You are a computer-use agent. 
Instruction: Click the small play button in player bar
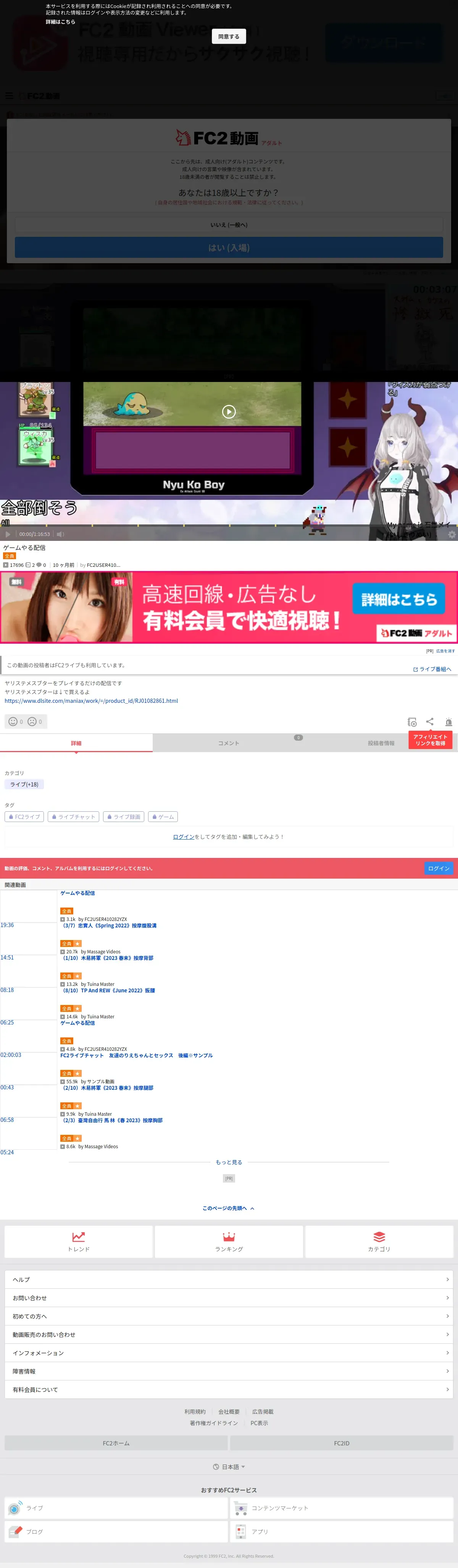tap(8, 534)
